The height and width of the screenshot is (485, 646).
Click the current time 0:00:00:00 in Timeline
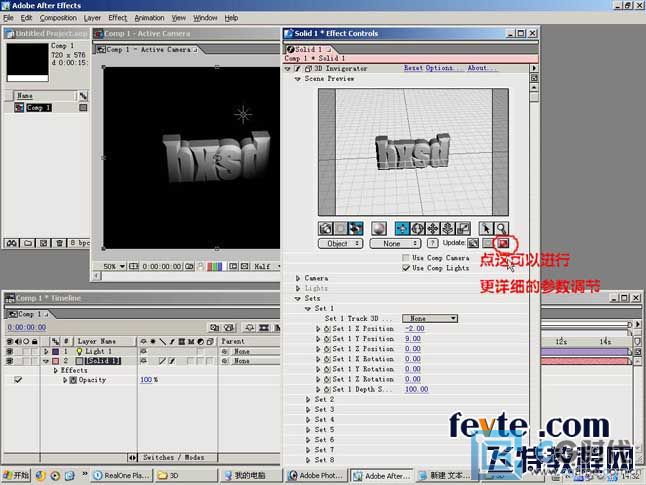(27, 328)
